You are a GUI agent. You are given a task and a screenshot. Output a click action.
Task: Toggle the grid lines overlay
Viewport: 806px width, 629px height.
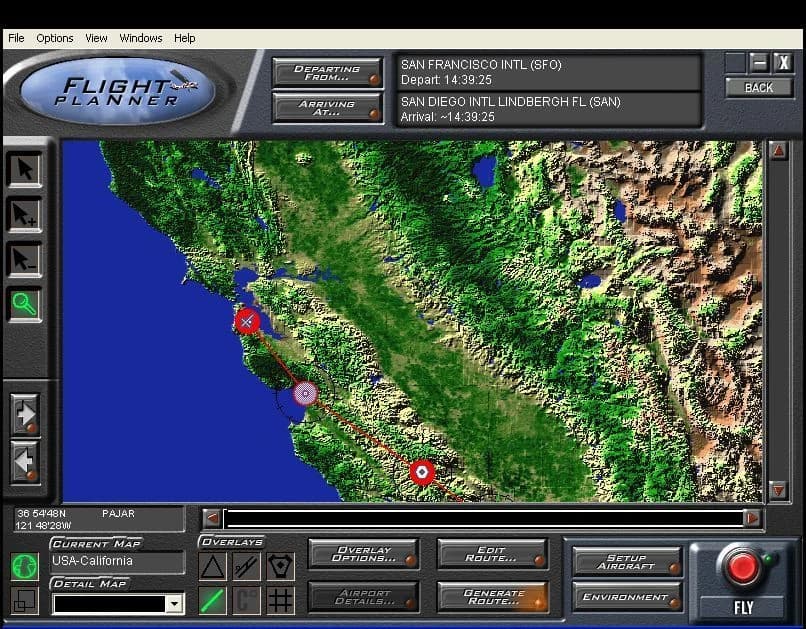(280, 600)
